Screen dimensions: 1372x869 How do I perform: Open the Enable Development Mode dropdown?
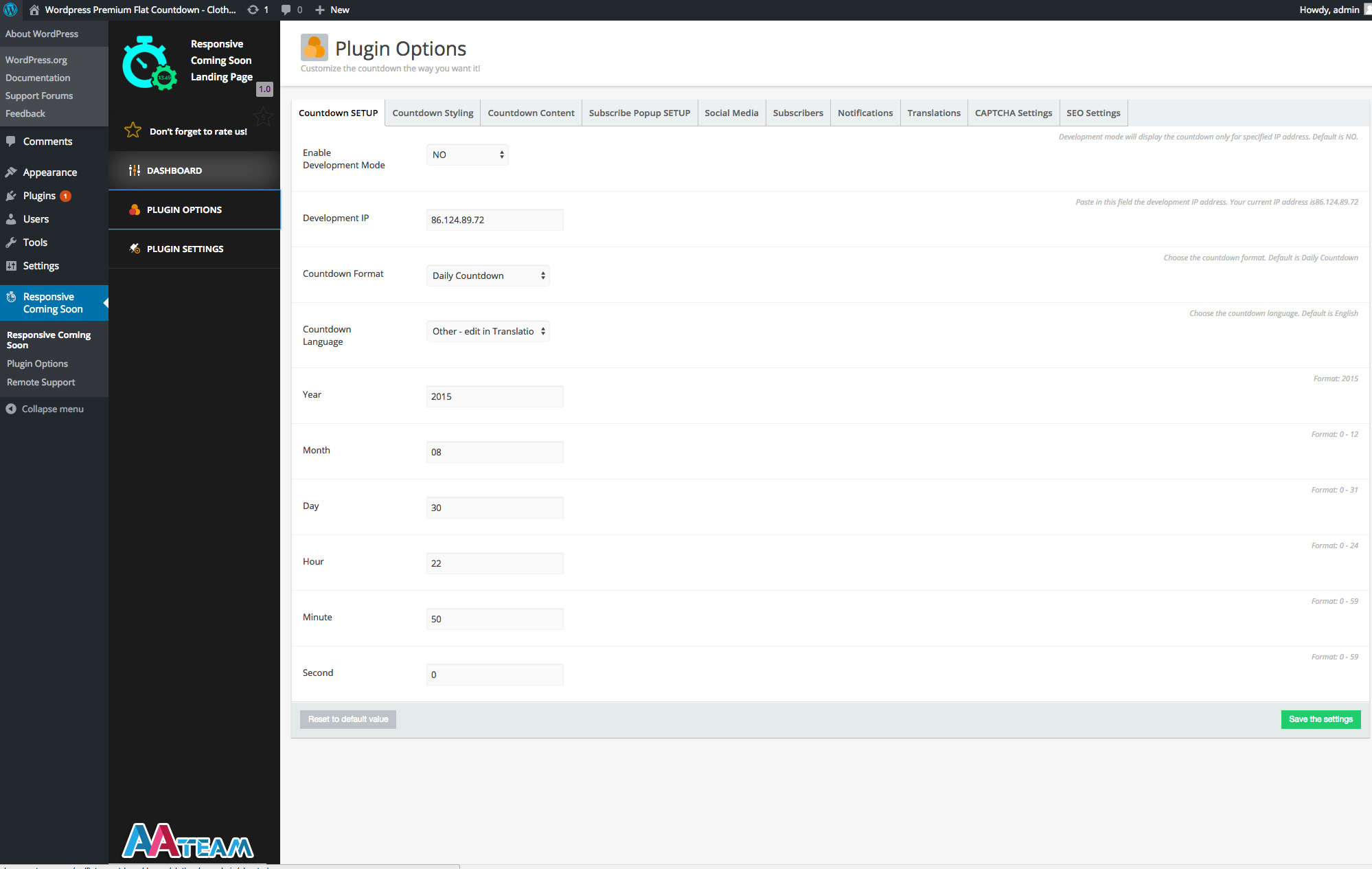[467, 155]
